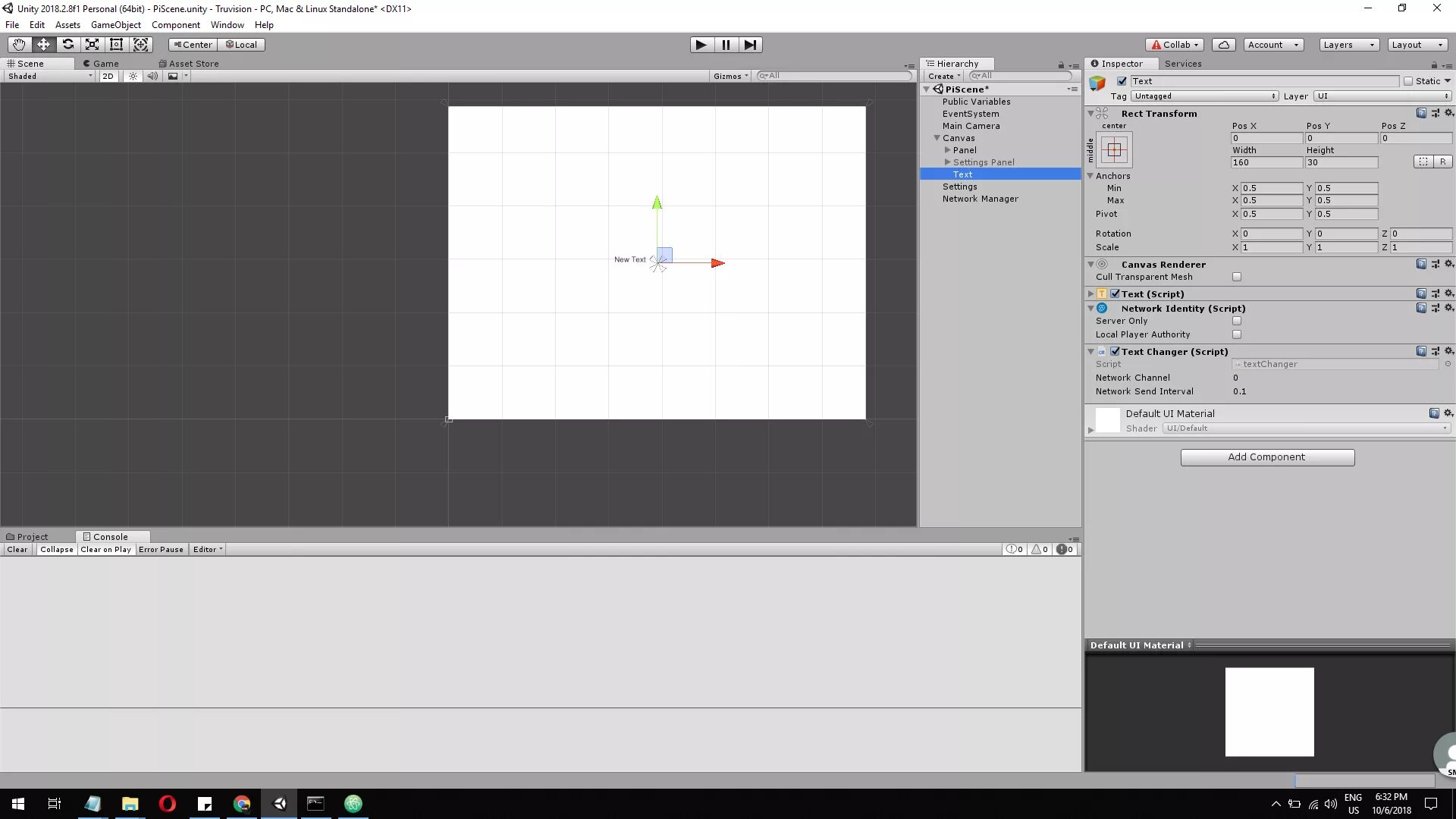Switch to Asset Store tab
This screenshot has width=1456, height=819.
tap(189, 64)
